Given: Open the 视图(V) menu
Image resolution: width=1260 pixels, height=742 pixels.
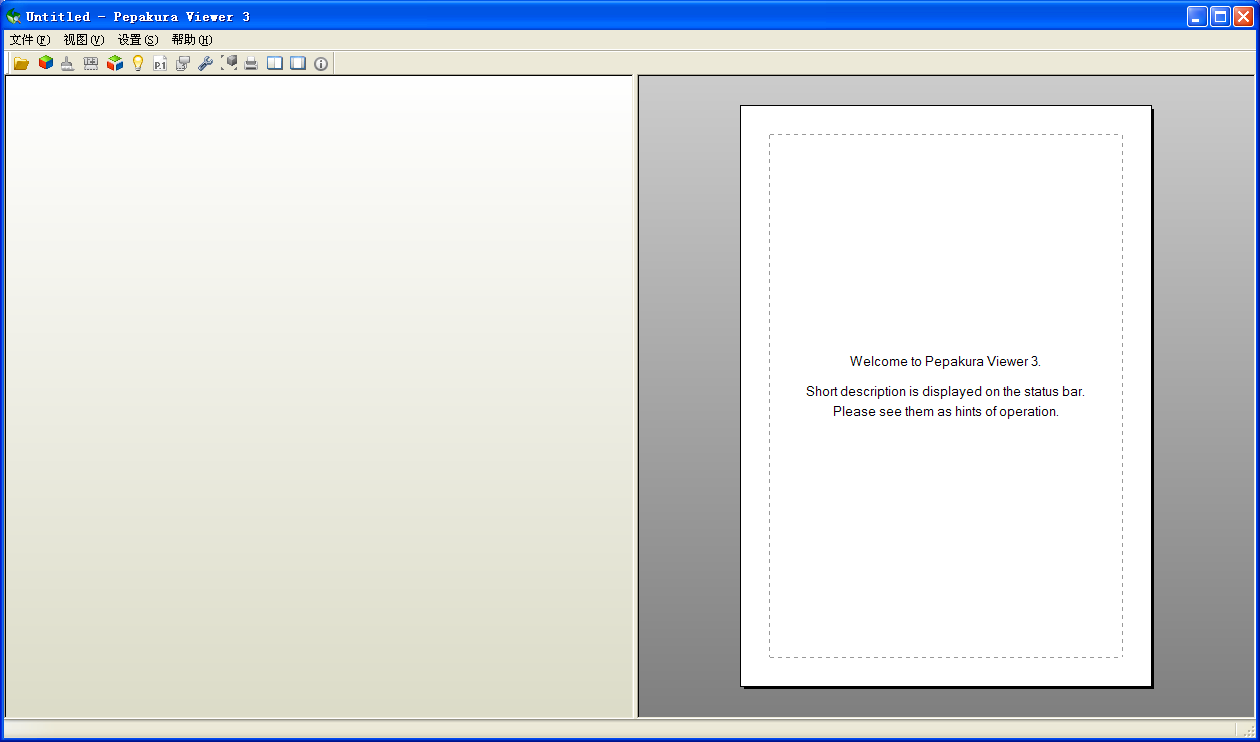Looking at the screenshot, I should coord(84,40).
